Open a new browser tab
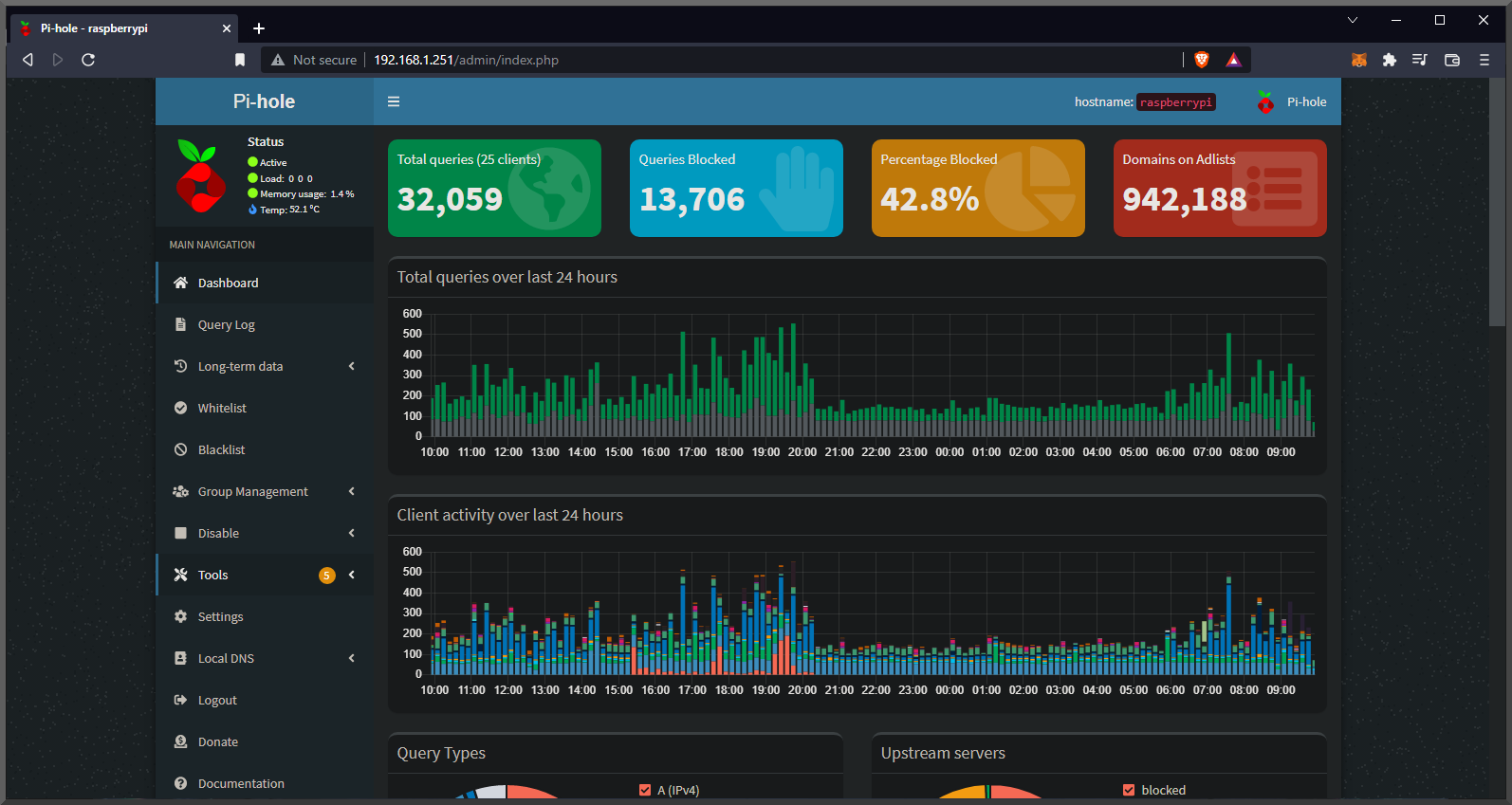 click(259, 28)
